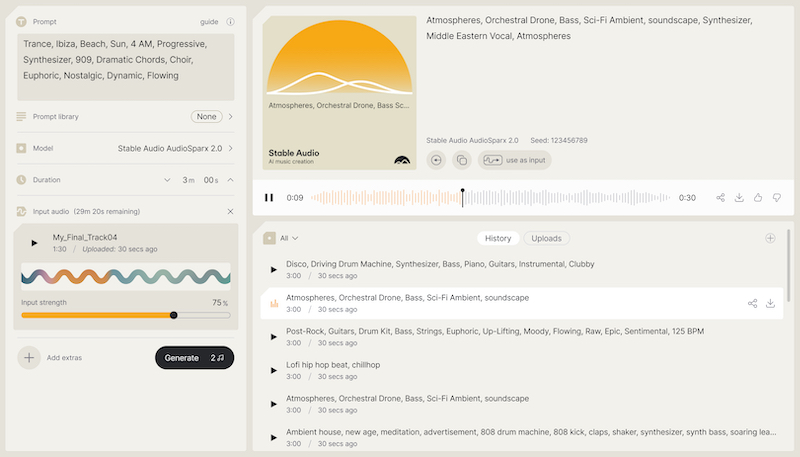Pause the currently playing track

tap(269, 197)
